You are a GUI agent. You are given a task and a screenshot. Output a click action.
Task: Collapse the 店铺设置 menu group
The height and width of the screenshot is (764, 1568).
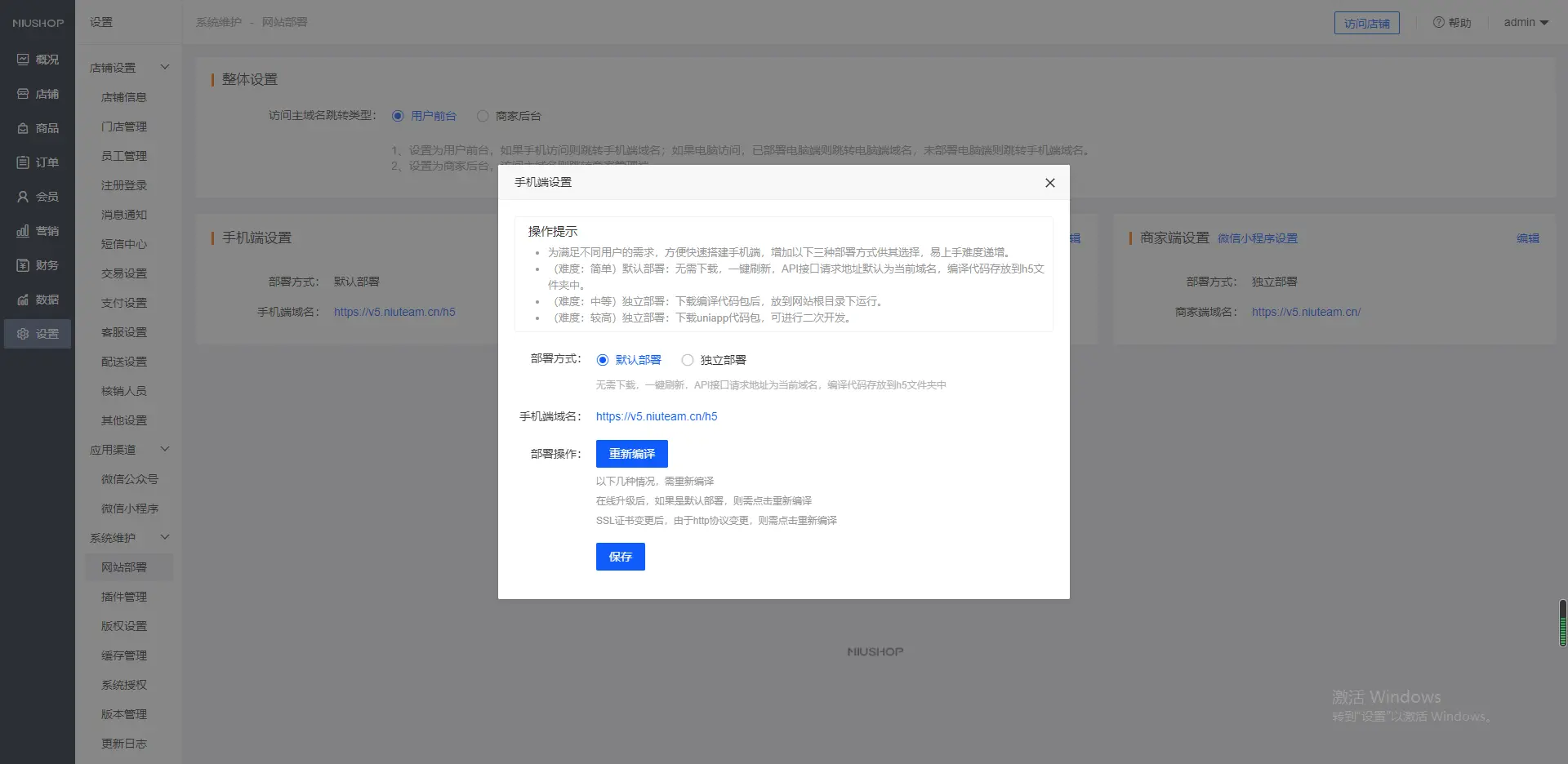pos(165,67)
